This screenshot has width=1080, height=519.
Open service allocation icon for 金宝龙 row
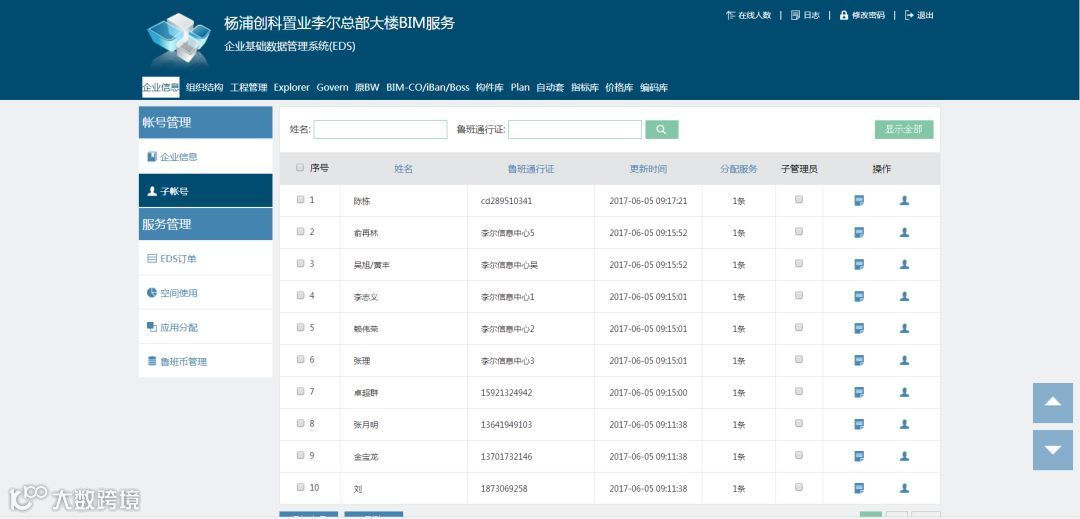click(x=859, y=456)
